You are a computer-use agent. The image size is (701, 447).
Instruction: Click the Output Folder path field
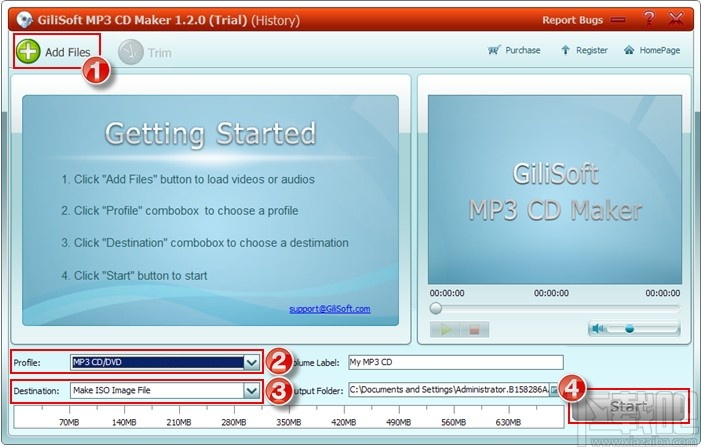(448, 390)
